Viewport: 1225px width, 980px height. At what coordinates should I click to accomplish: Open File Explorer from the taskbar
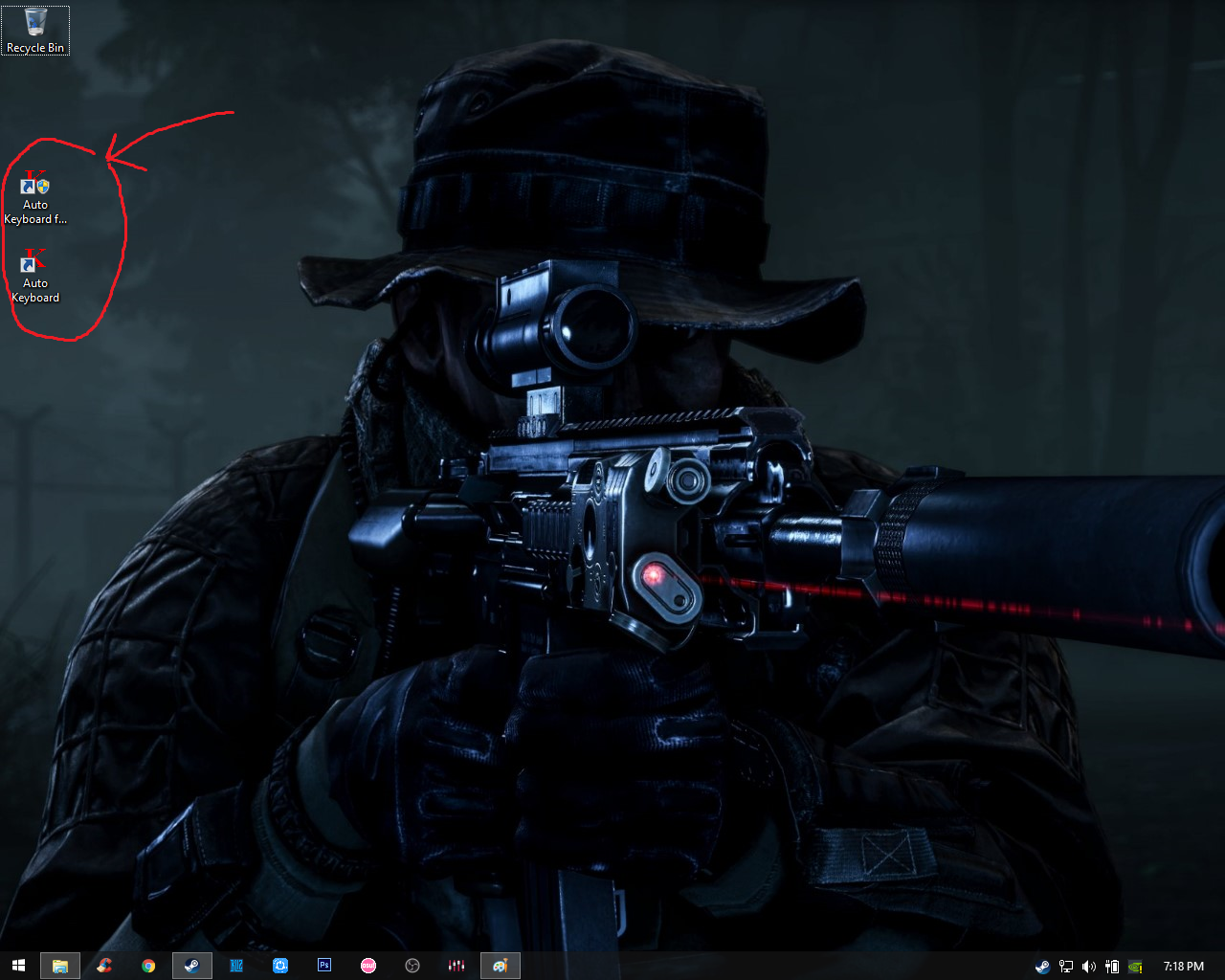pos(60,966)
